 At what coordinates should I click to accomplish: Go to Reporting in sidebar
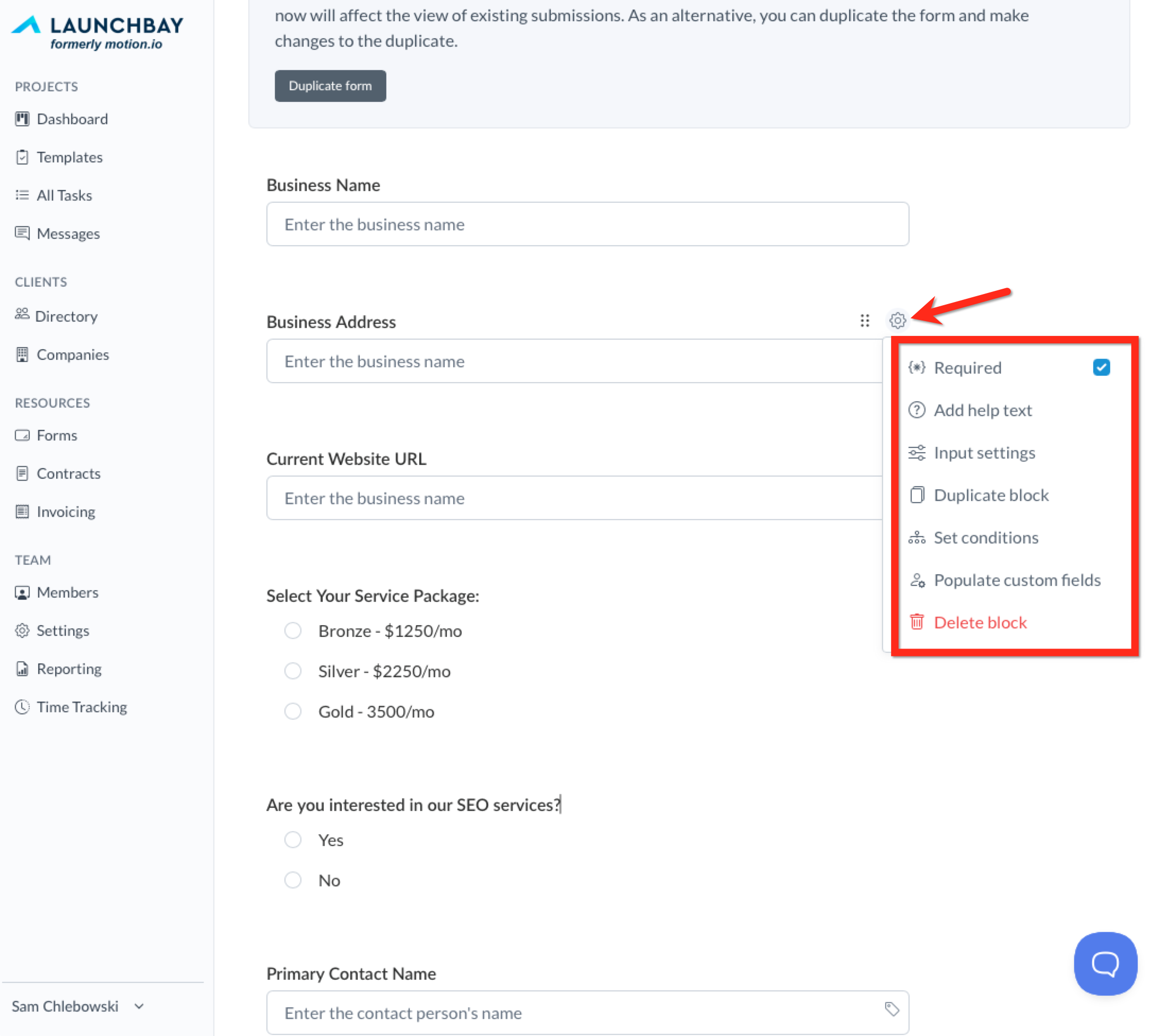pyautogui.click(x=69, y=669)
